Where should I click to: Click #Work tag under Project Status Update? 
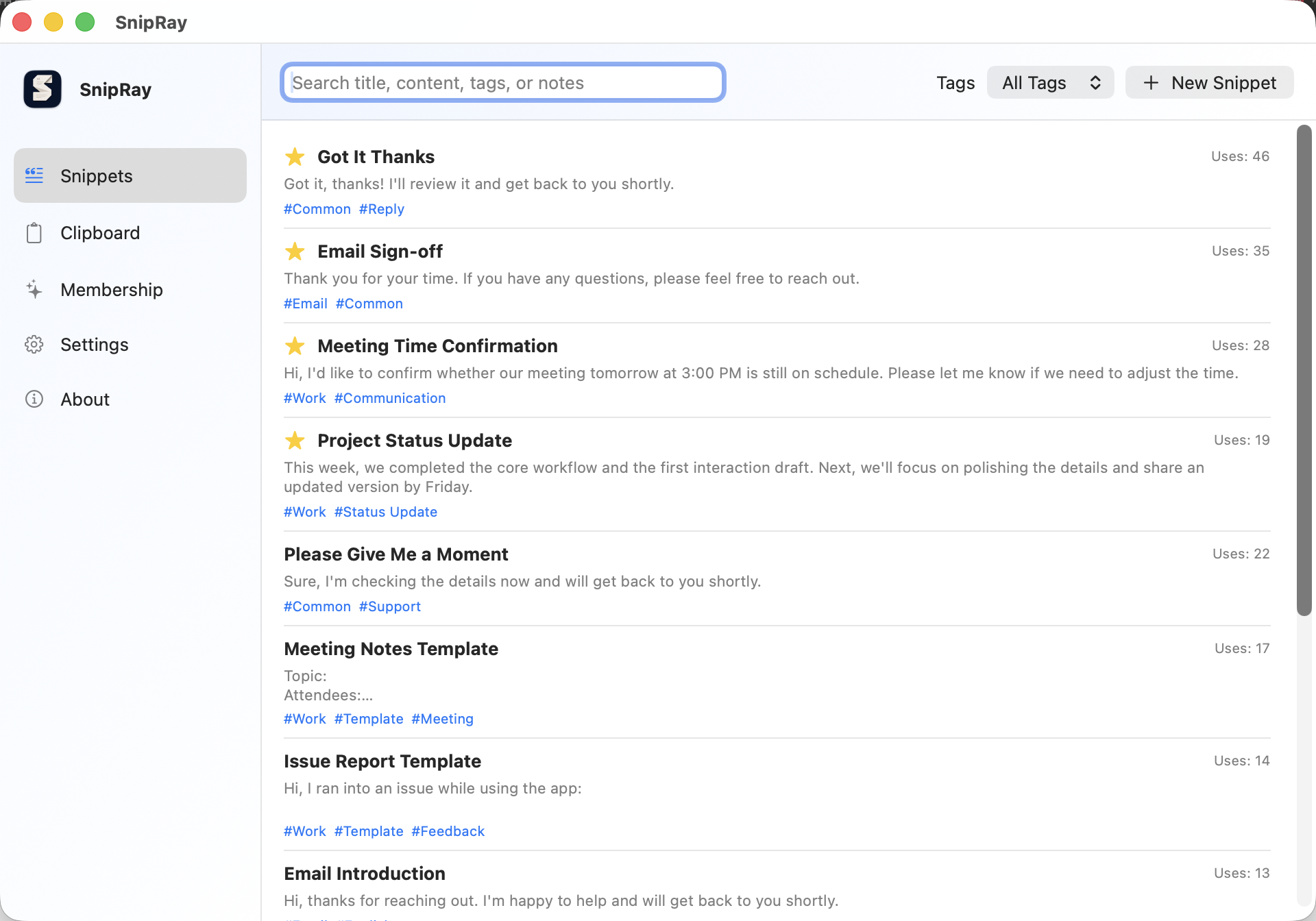pyautogui.click(x=305, y=512)
